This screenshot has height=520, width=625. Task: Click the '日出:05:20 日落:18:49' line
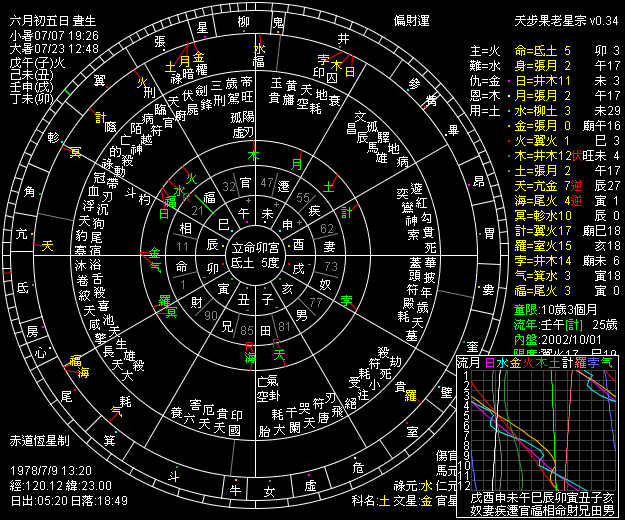click(69, 500)
